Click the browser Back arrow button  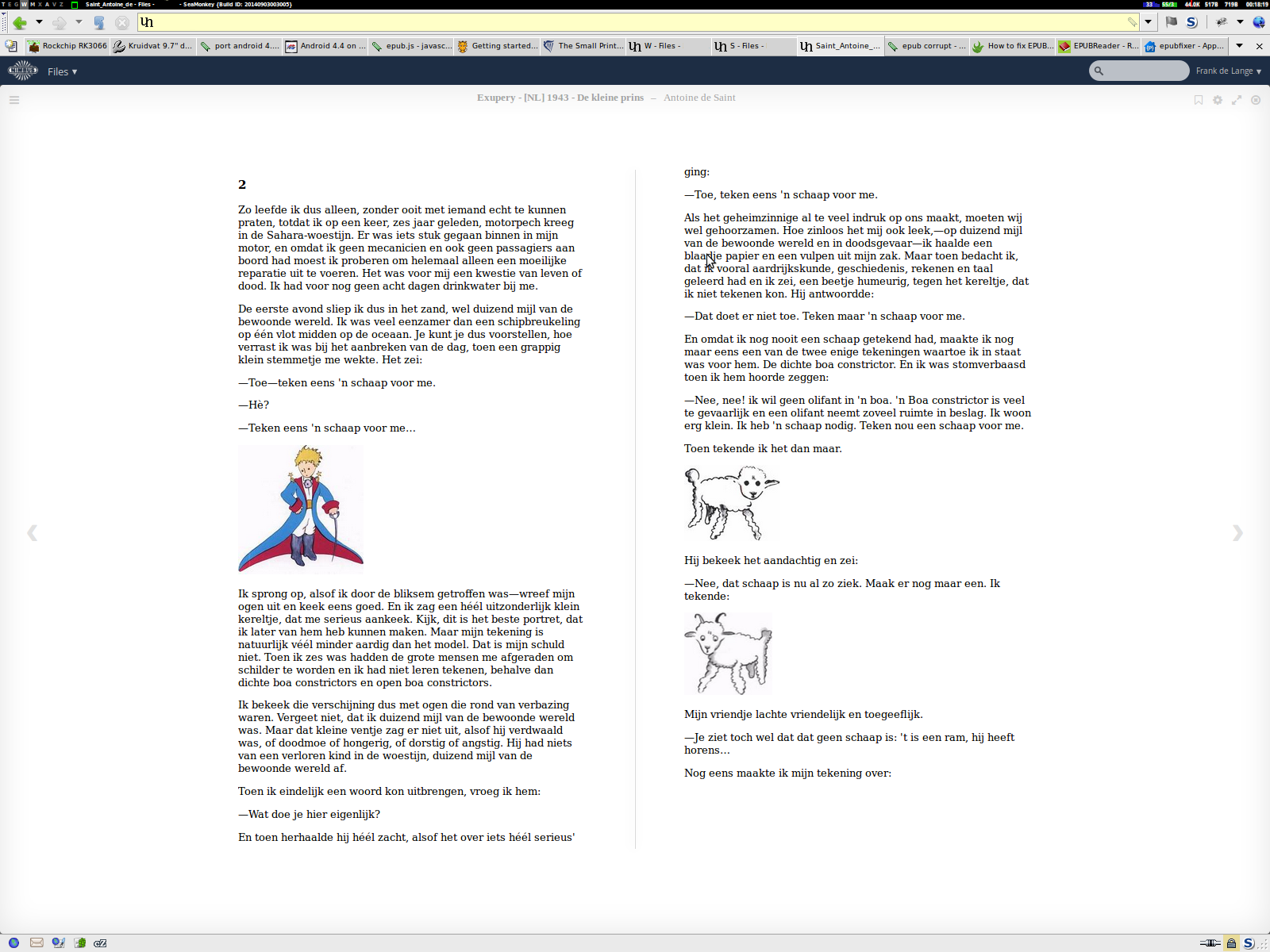pos(20,22)
